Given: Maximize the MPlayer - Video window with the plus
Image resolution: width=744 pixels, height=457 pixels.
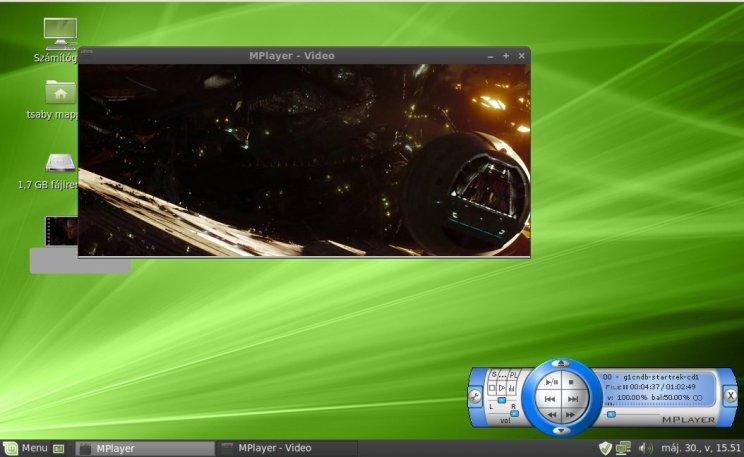Looking at the screenshot, I should (x=506, y=56).
